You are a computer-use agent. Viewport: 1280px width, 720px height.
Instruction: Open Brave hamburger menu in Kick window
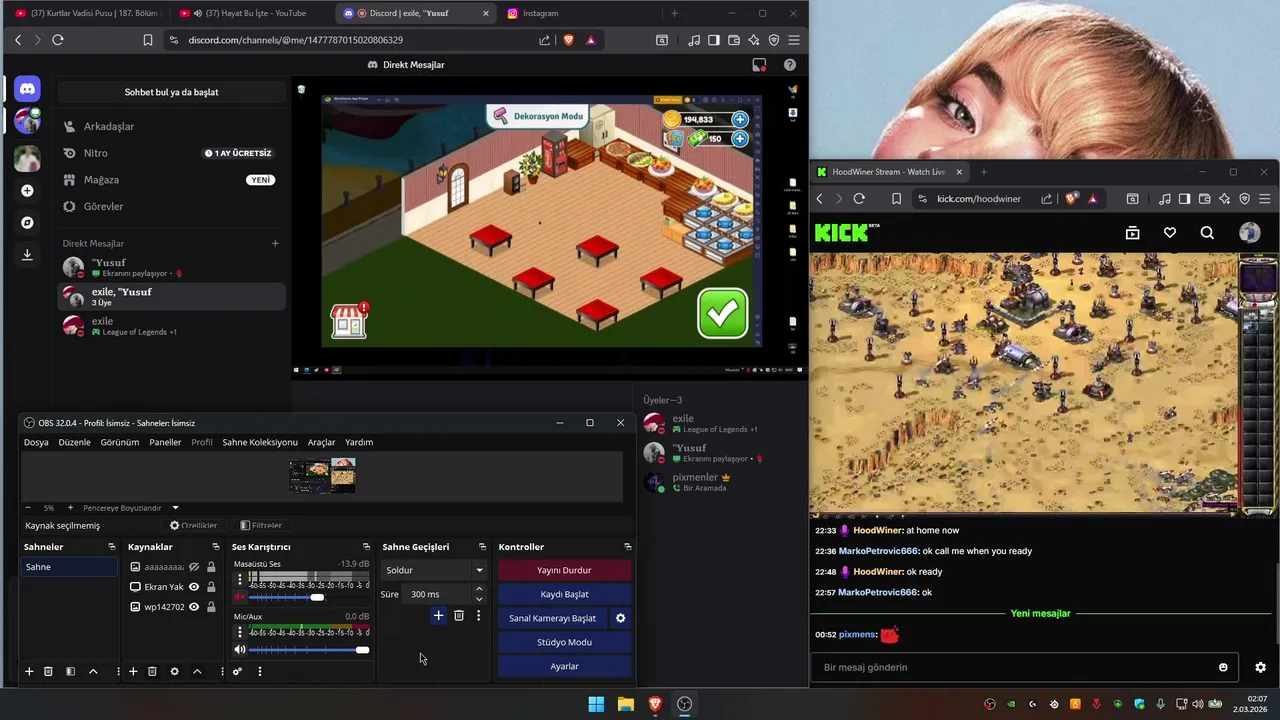(x=1265, y=199)
